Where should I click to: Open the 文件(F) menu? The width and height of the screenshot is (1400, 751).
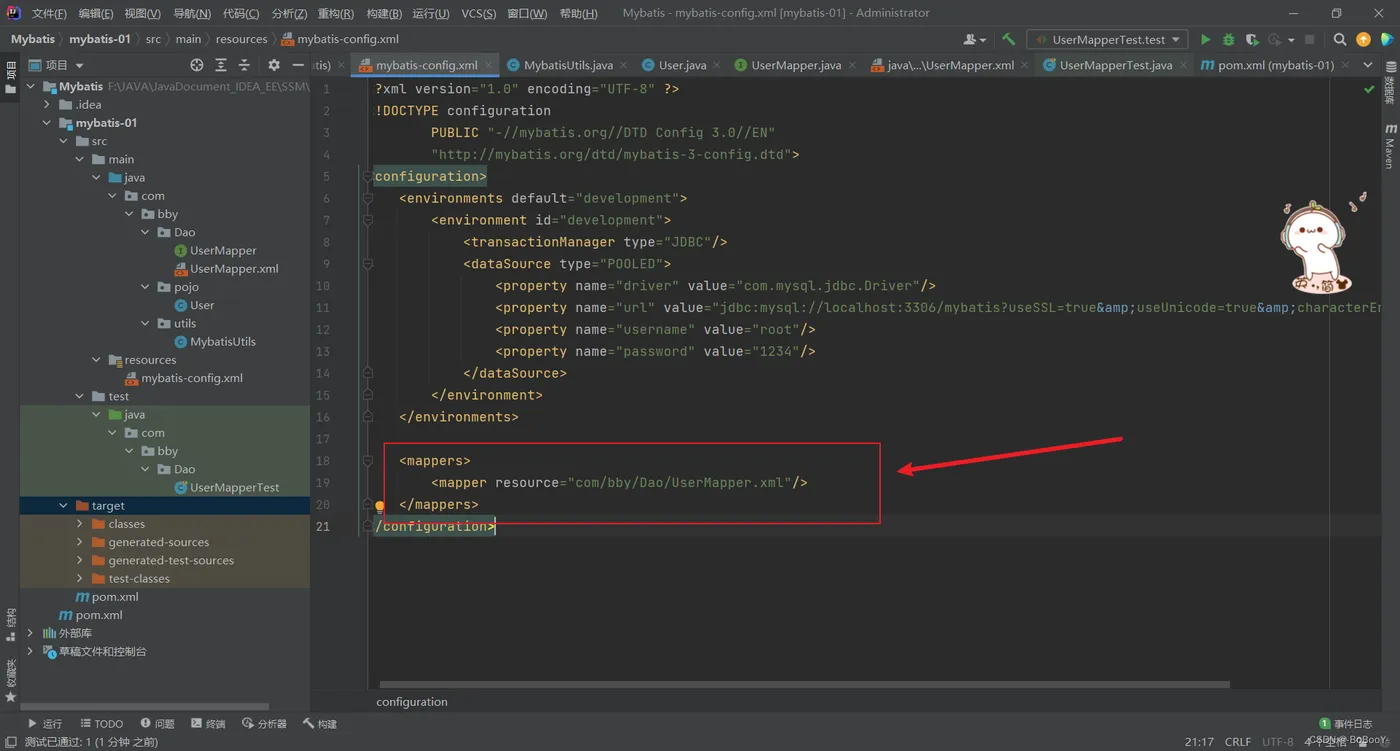coord(49,13)
